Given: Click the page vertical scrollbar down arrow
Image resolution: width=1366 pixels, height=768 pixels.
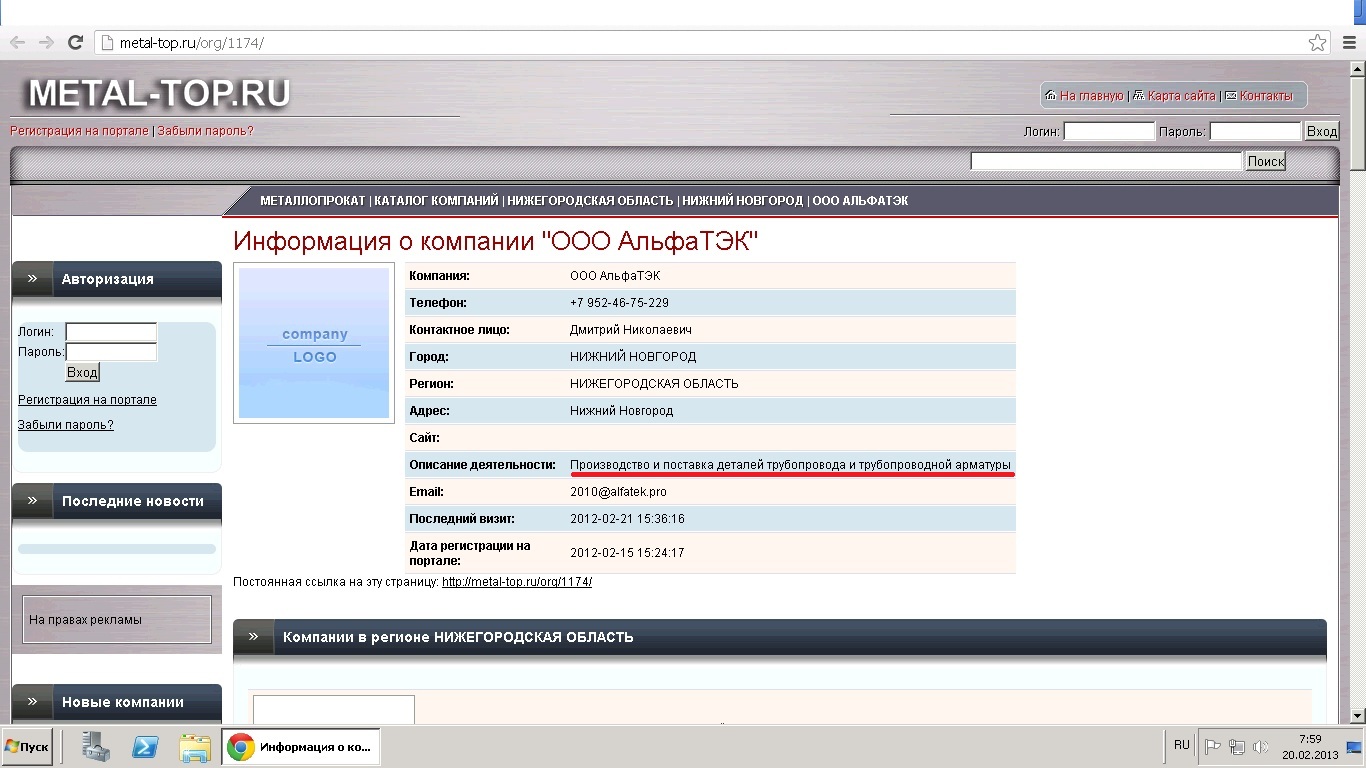Looking at the screenshot, I should (1357, 716).
